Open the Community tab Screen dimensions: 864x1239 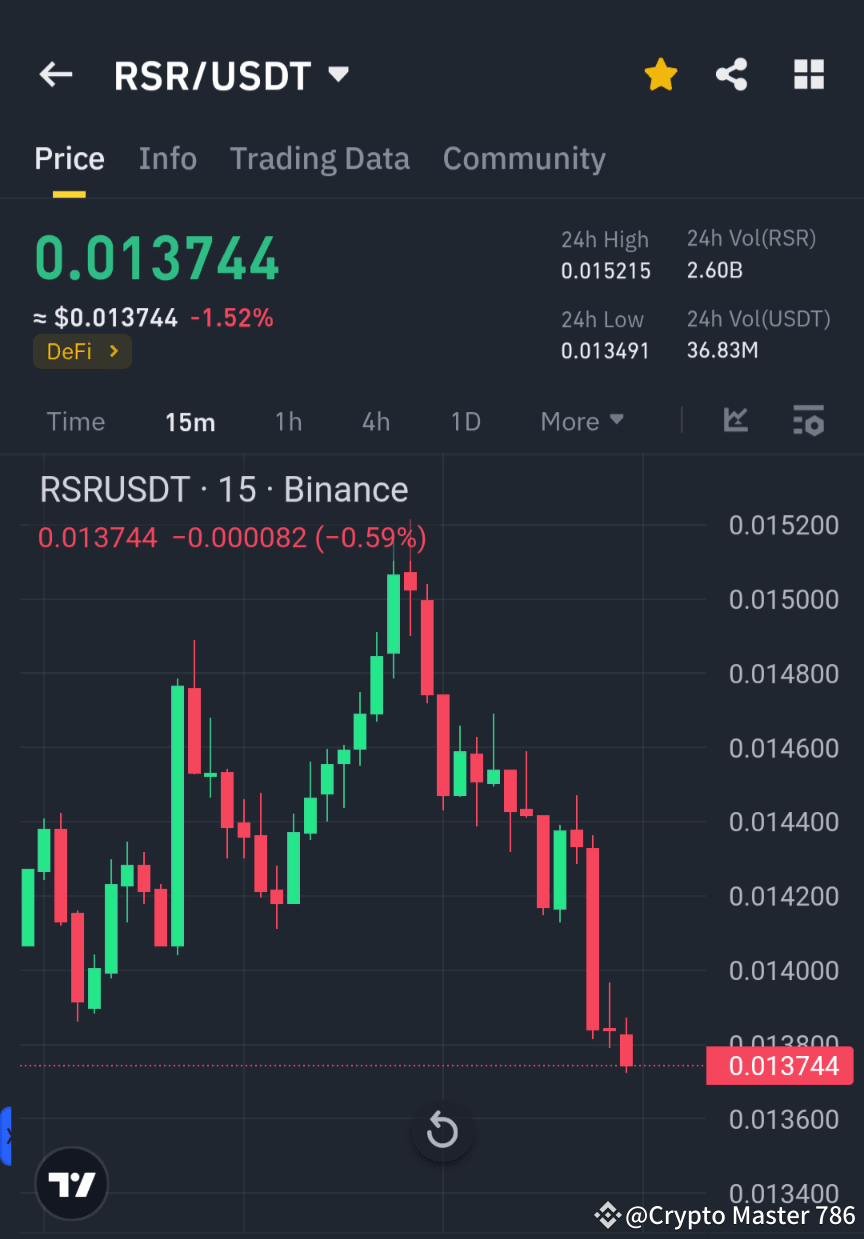[524, 158]
